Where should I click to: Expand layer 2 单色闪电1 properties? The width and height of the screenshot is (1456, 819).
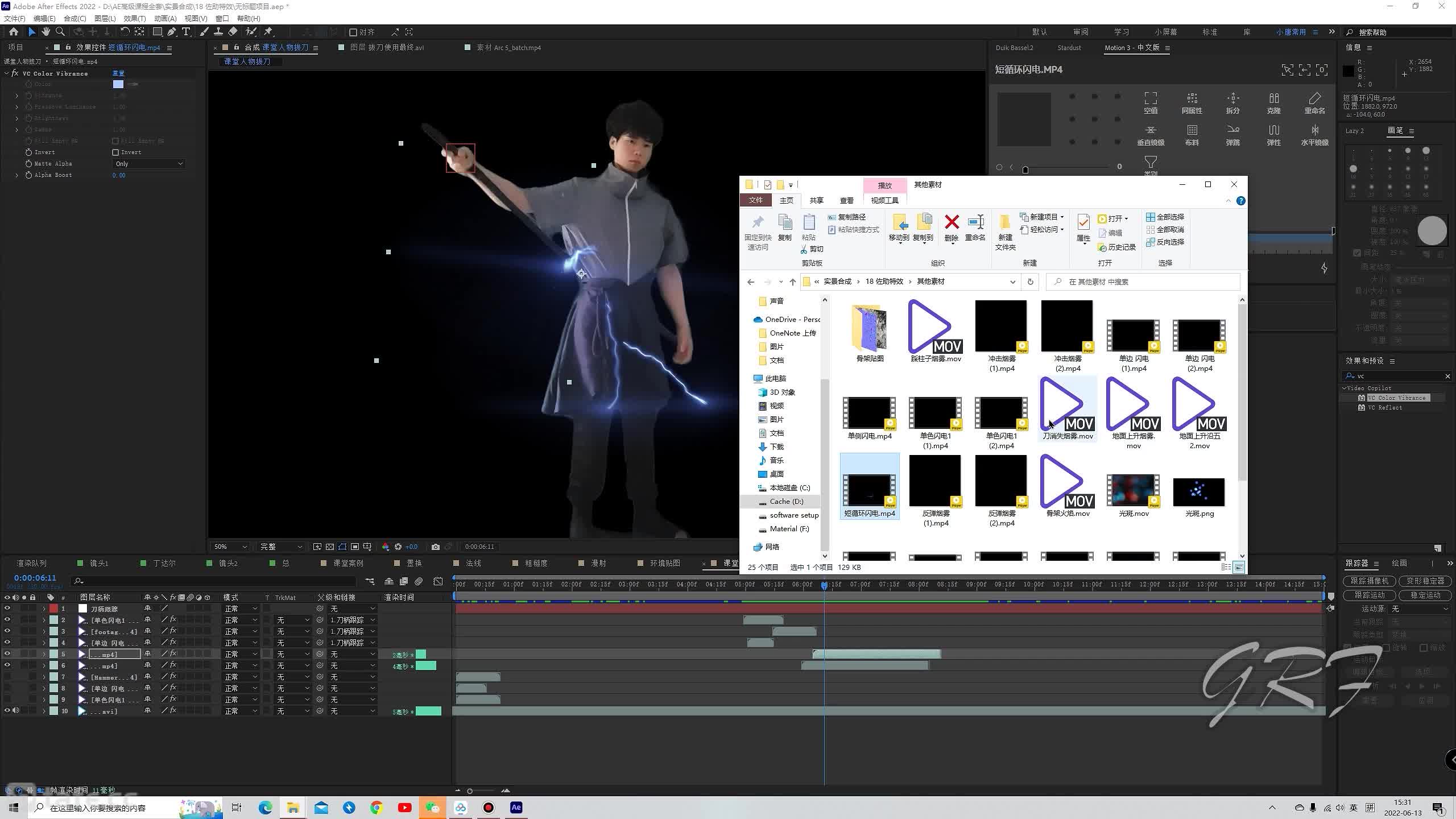tap(44, 620)
